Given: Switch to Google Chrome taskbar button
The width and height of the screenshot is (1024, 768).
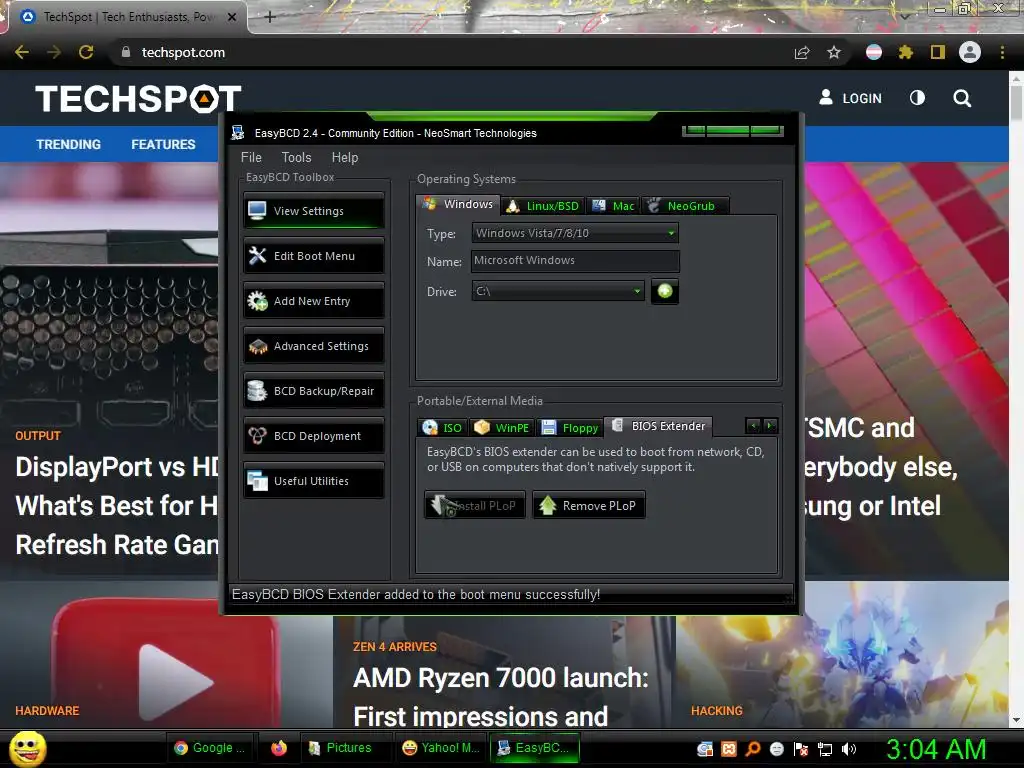Looking at the screenshot, I should click(x=209, y=748).
